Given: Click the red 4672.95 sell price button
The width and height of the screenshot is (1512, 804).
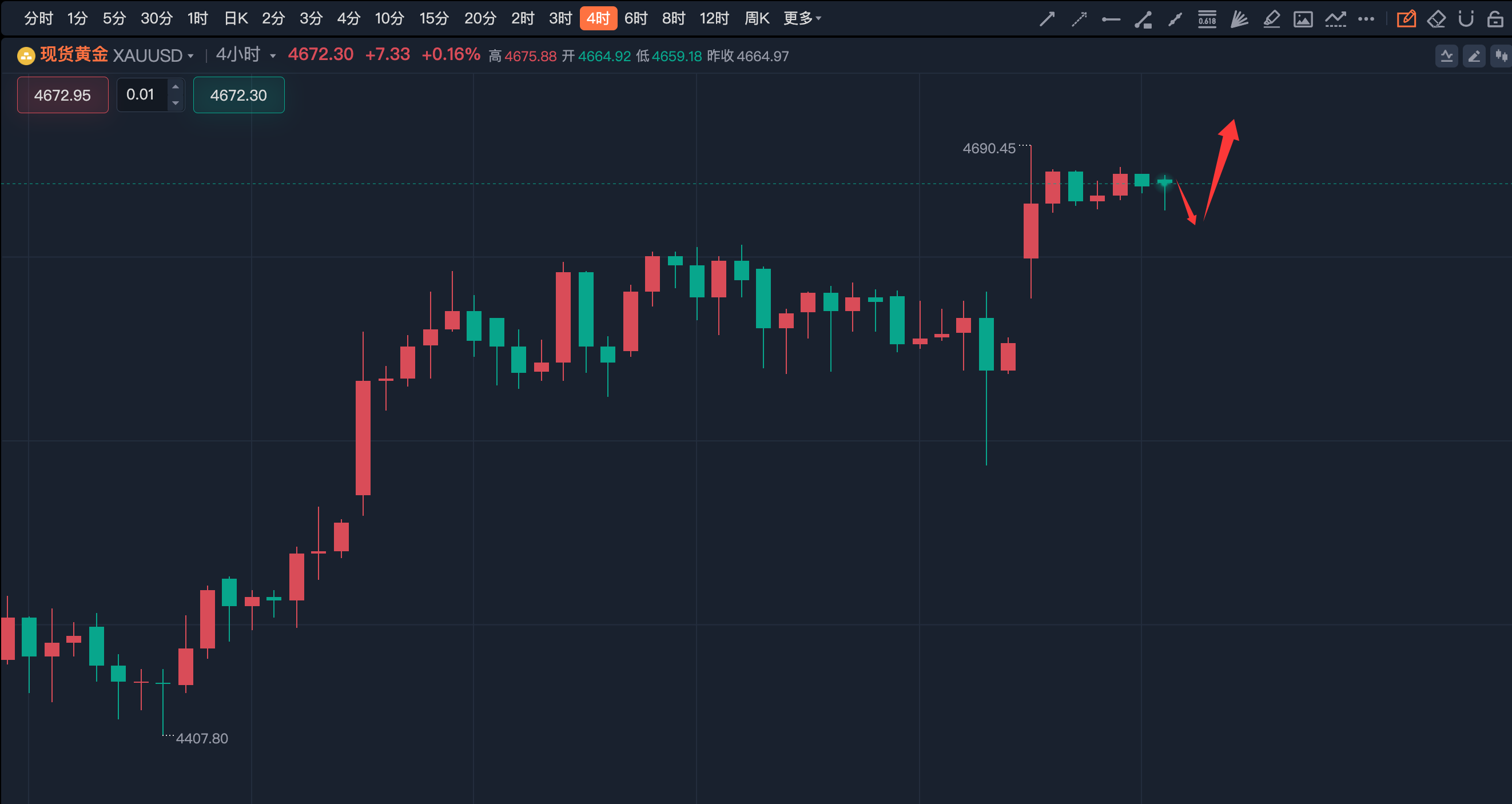Looking at the screenshot, I should [63, 95].
